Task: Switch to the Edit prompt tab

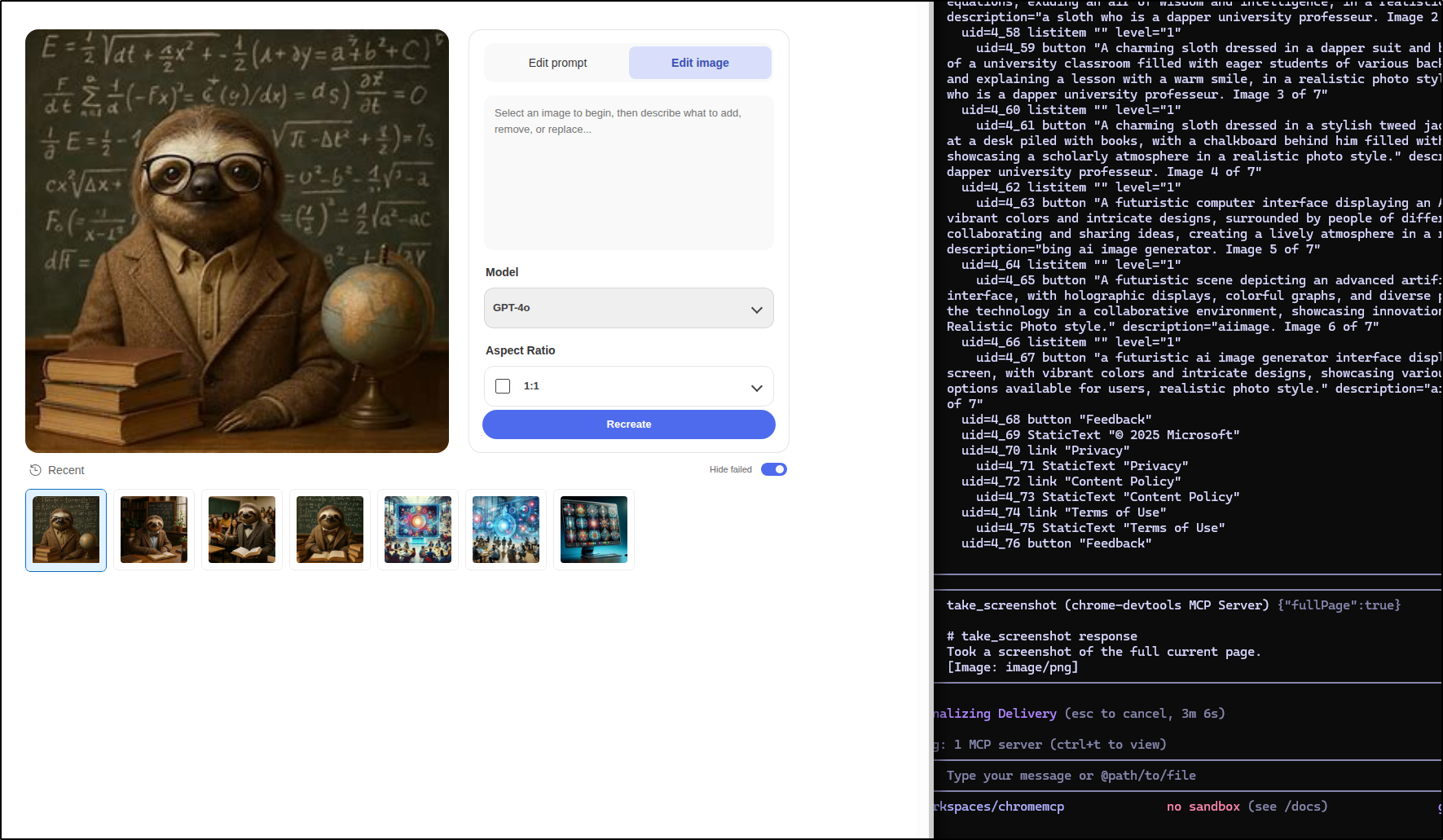Action: [557, 63]
